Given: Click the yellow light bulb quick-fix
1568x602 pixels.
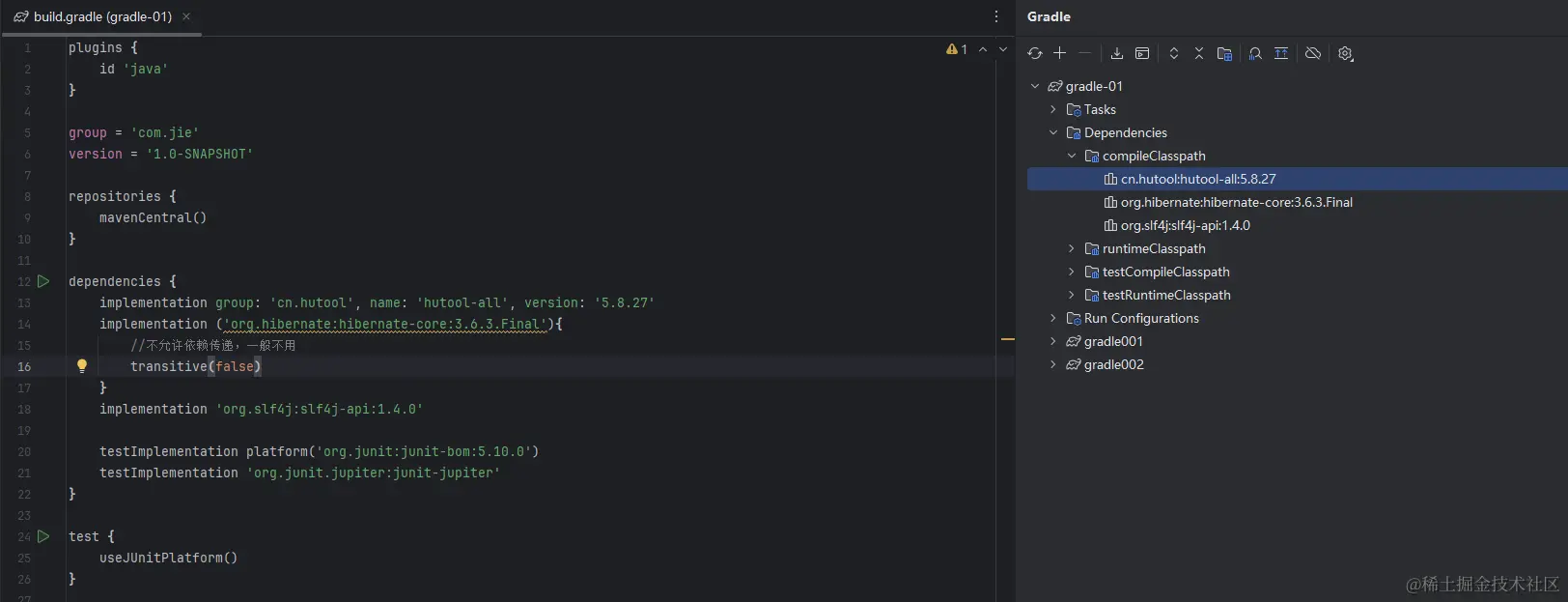Looking at the screenshot, I should coord(82,366).
